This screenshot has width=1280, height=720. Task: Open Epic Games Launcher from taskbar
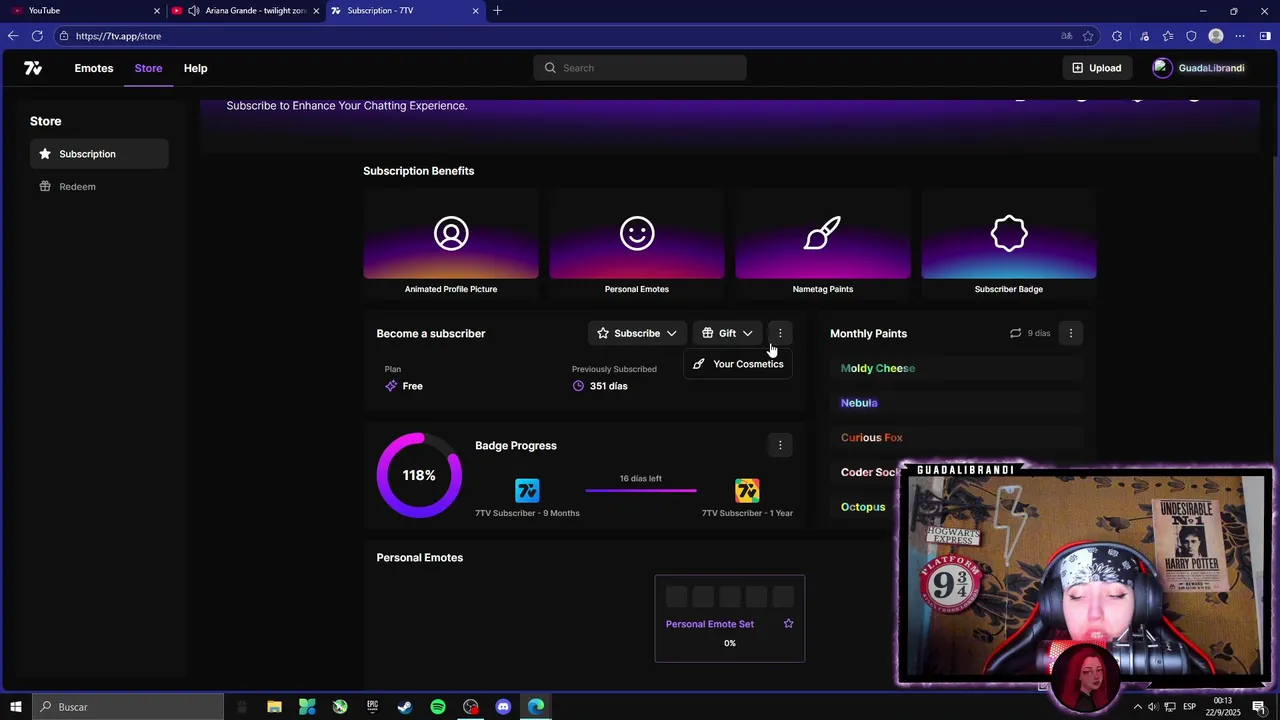tap(372, 707)
